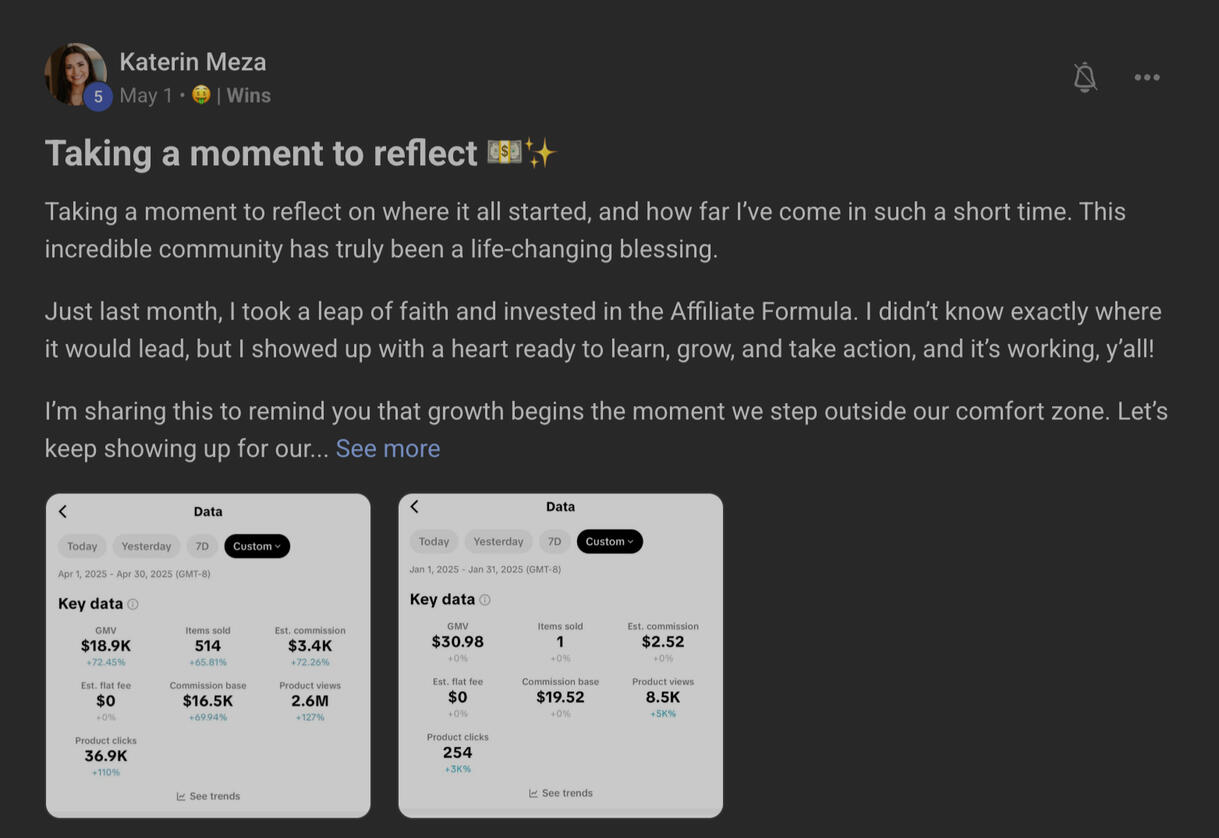Open Custom dropdown in April screenshot
Screen dimensions: 1219x838
257,546
